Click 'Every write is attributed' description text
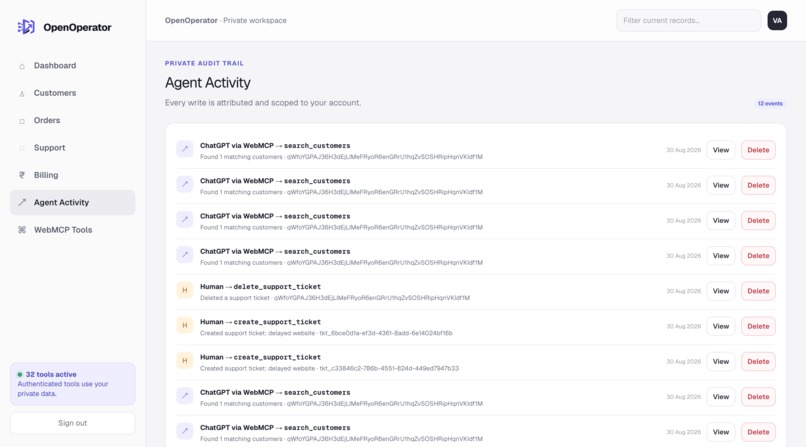806x447 pixels. coord(263,103)
